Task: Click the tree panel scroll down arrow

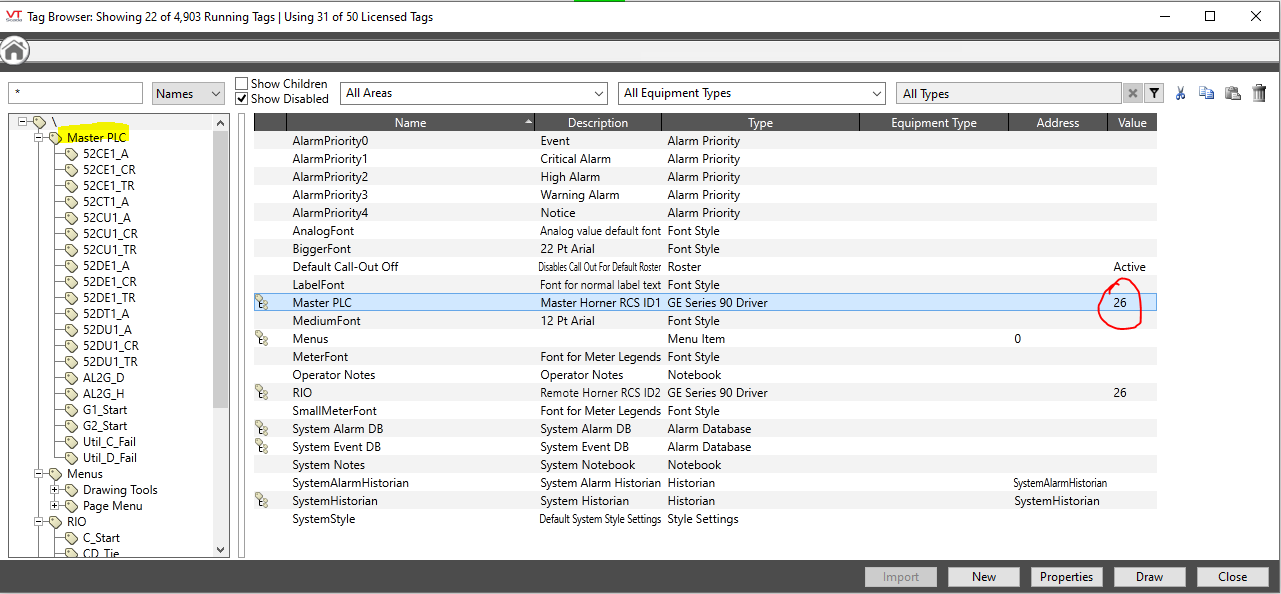Action: 221,549
